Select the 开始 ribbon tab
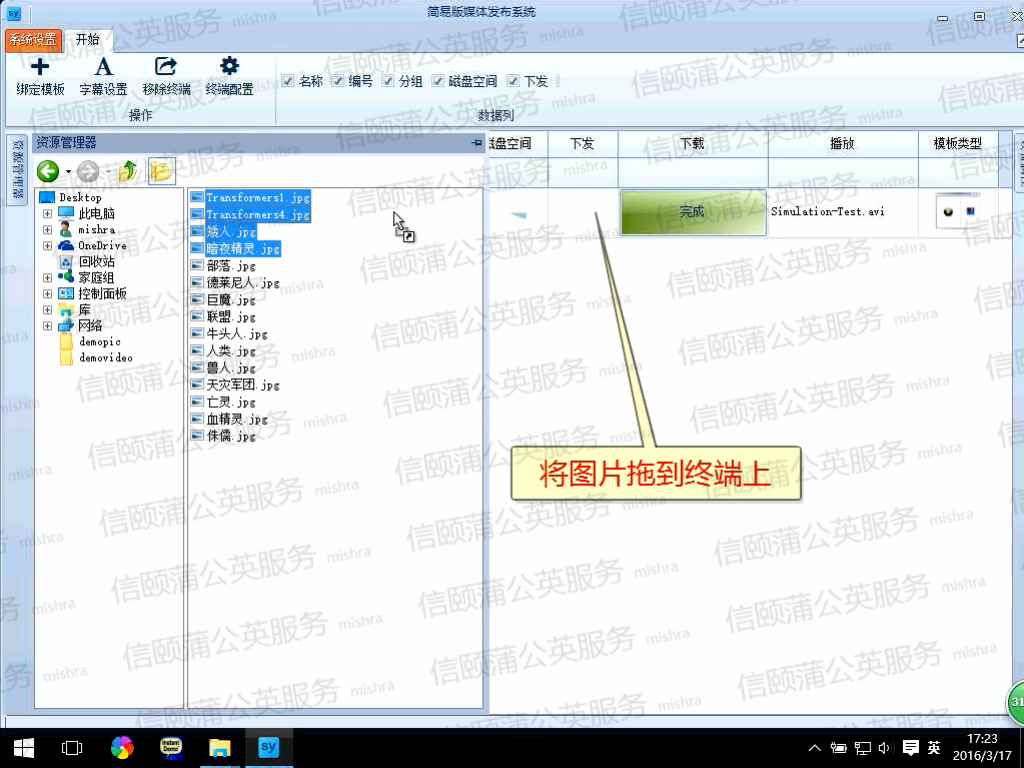The height and width of the screenshot is (768, 1024). pos(88,40)
